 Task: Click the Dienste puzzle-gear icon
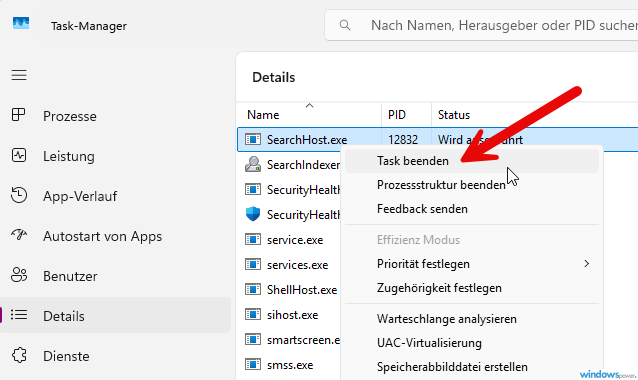point(19,355)
